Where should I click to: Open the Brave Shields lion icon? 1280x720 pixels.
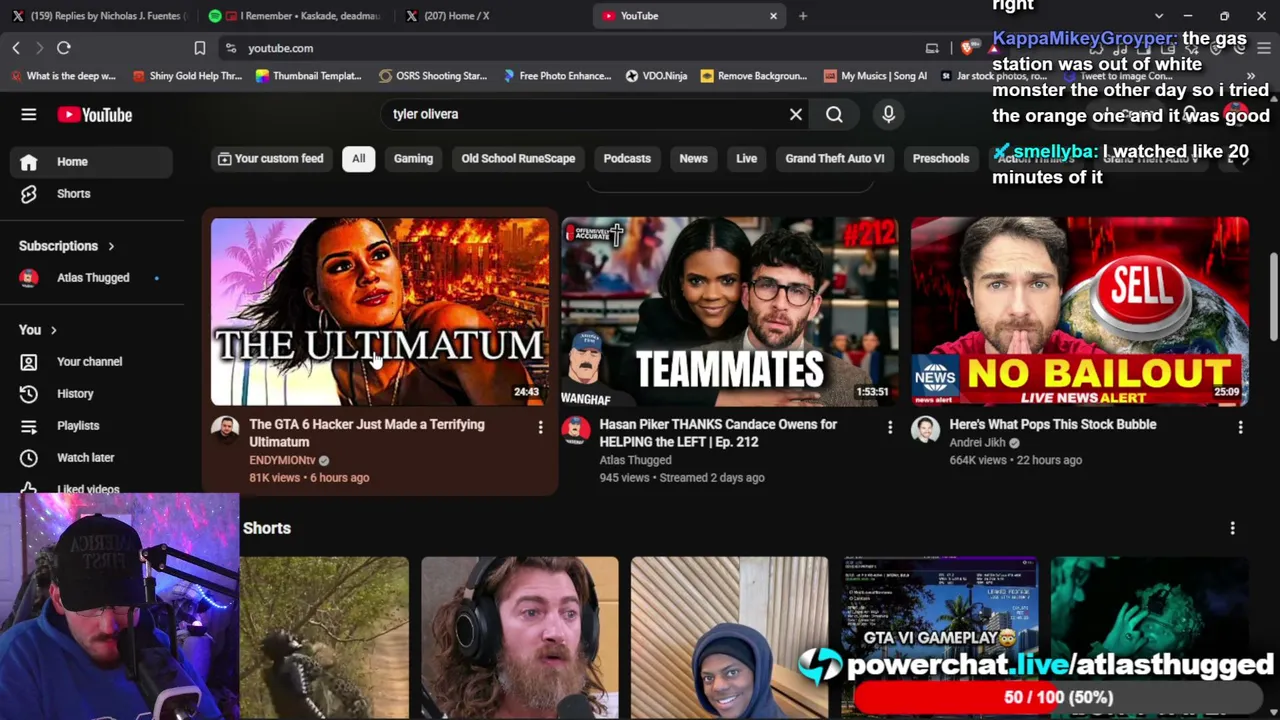pyautogui.click(x=966, y=48)
